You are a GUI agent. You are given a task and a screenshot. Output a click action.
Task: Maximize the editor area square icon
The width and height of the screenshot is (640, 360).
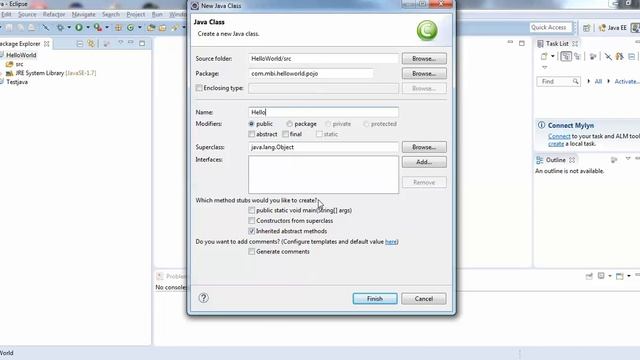[522, 43]
